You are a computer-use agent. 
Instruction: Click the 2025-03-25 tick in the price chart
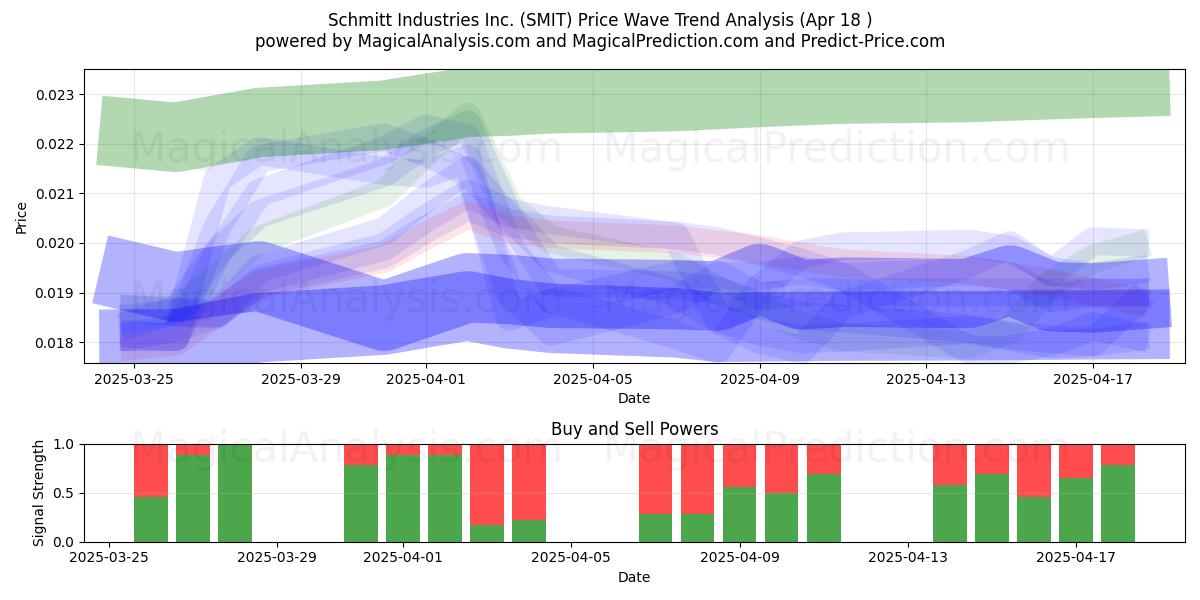(x=134, y=379)
